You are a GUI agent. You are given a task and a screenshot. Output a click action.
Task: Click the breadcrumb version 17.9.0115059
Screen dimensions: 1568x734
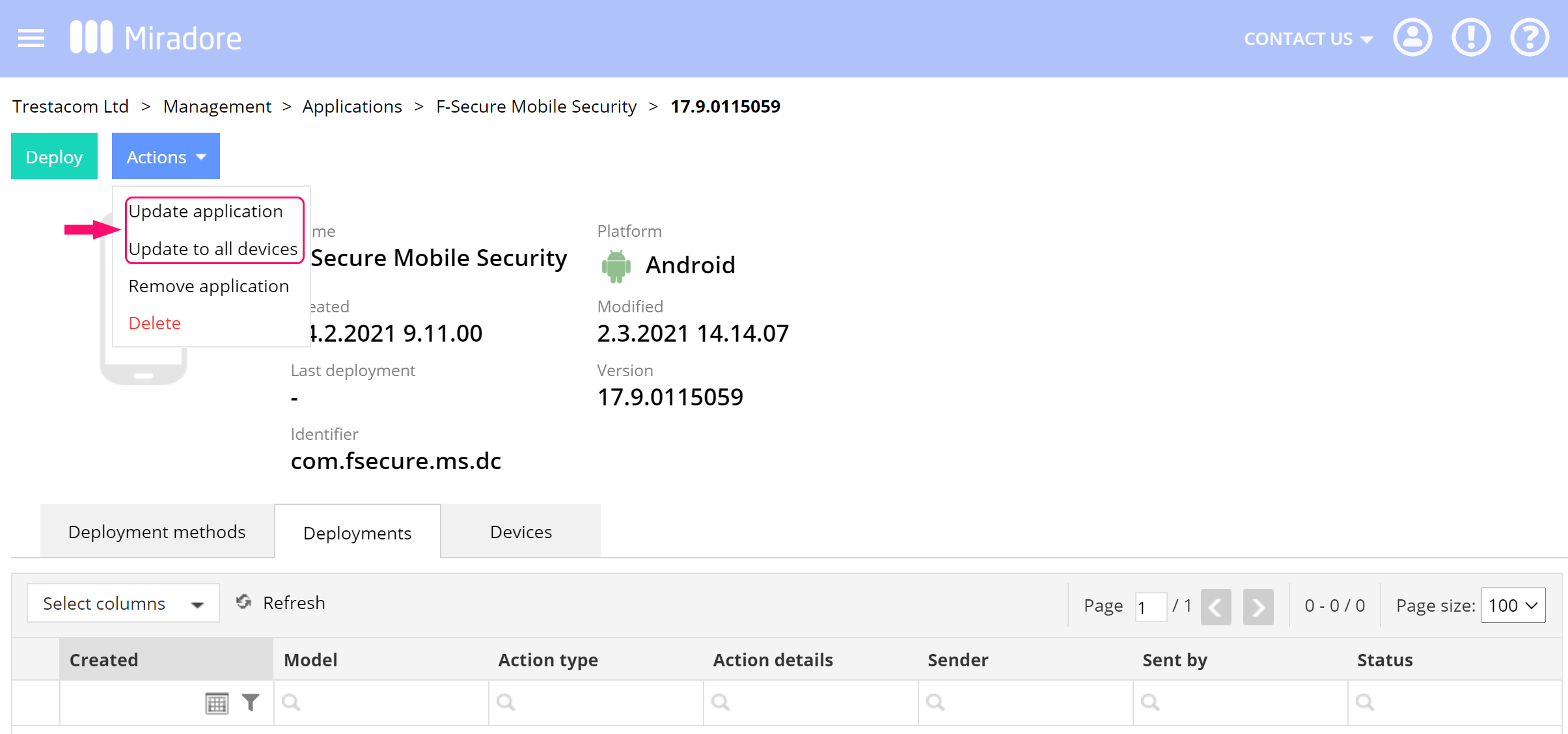point(726,106)
